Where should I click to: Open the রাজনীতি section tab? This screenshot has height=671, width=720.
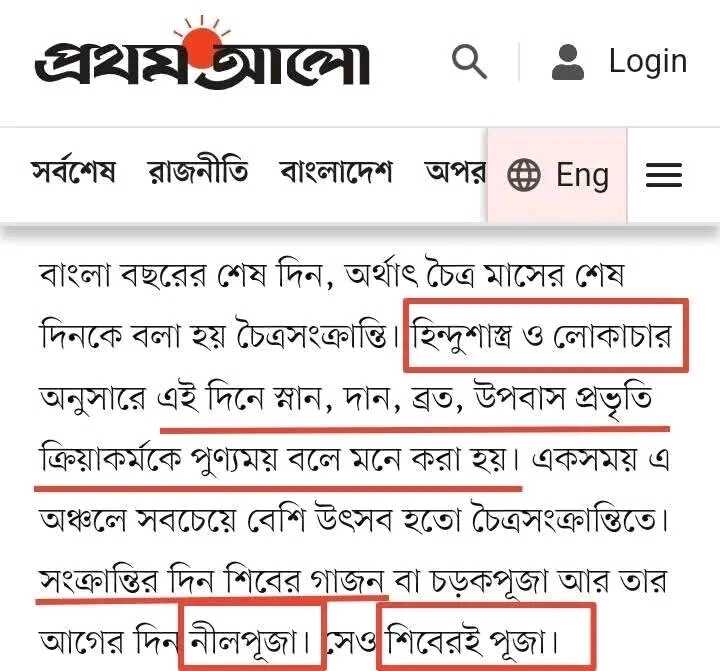point(197,172)
